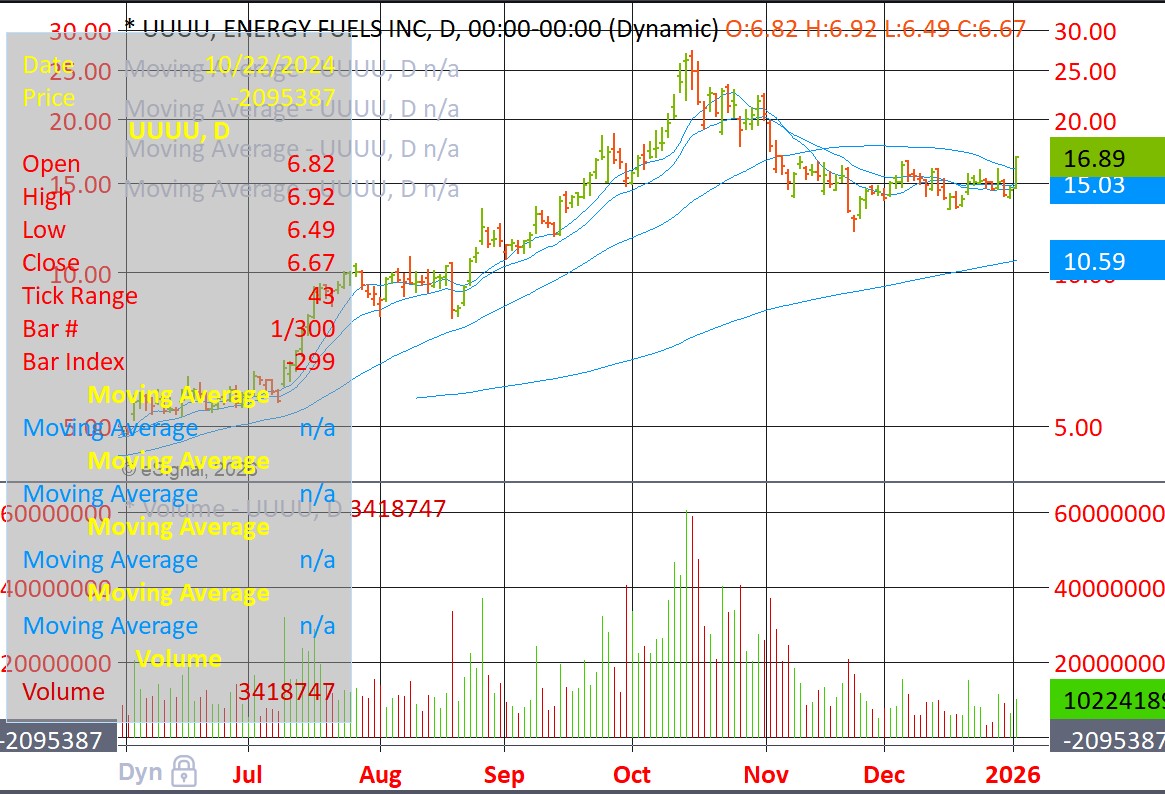Click the 60000000 label on right volume axis
This screenshot has height=794, width=1165.
pos(1109,513)
